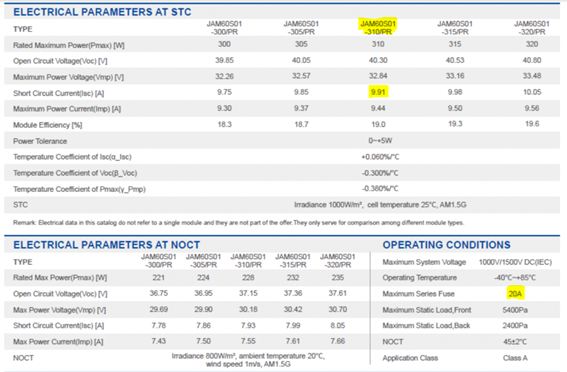Screen dimensions: 567x372
Task: Click the Temperature Coefficient of Voc label
Action: pyautogui.click(x=75, y=173)
